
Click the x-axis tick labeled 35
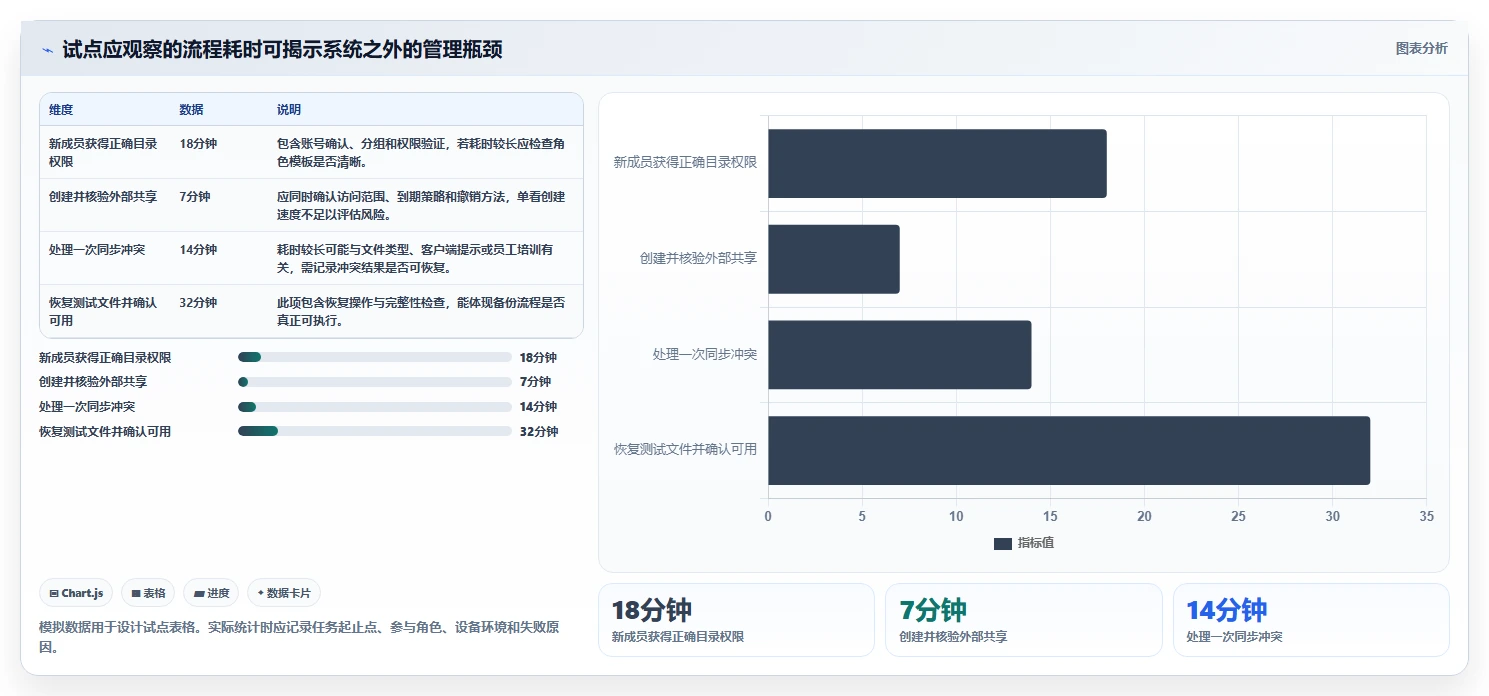click(x=1426, y=516)
